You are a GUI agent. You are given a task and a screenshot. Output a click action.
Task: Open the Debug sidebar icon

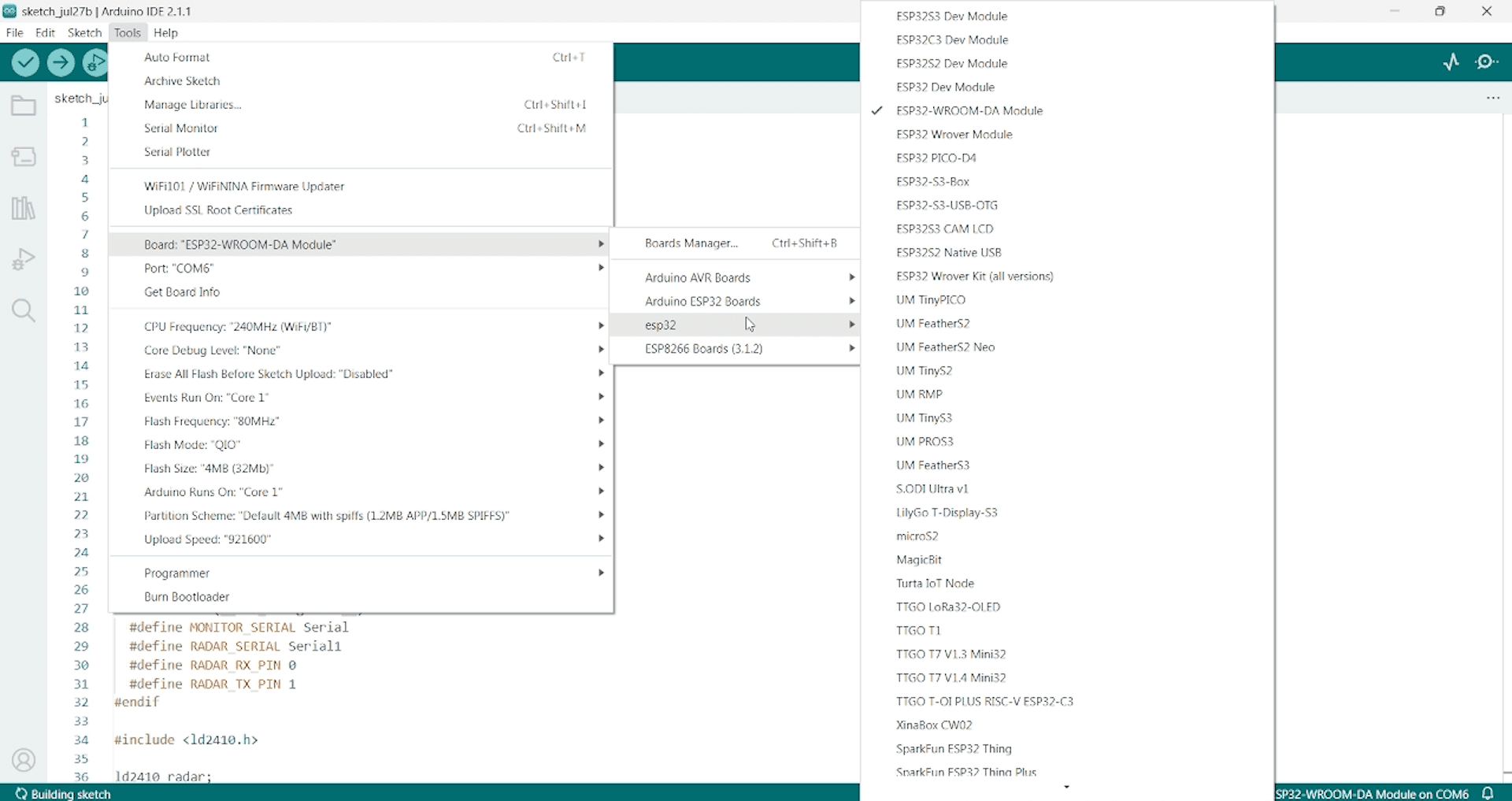point(24,259)
